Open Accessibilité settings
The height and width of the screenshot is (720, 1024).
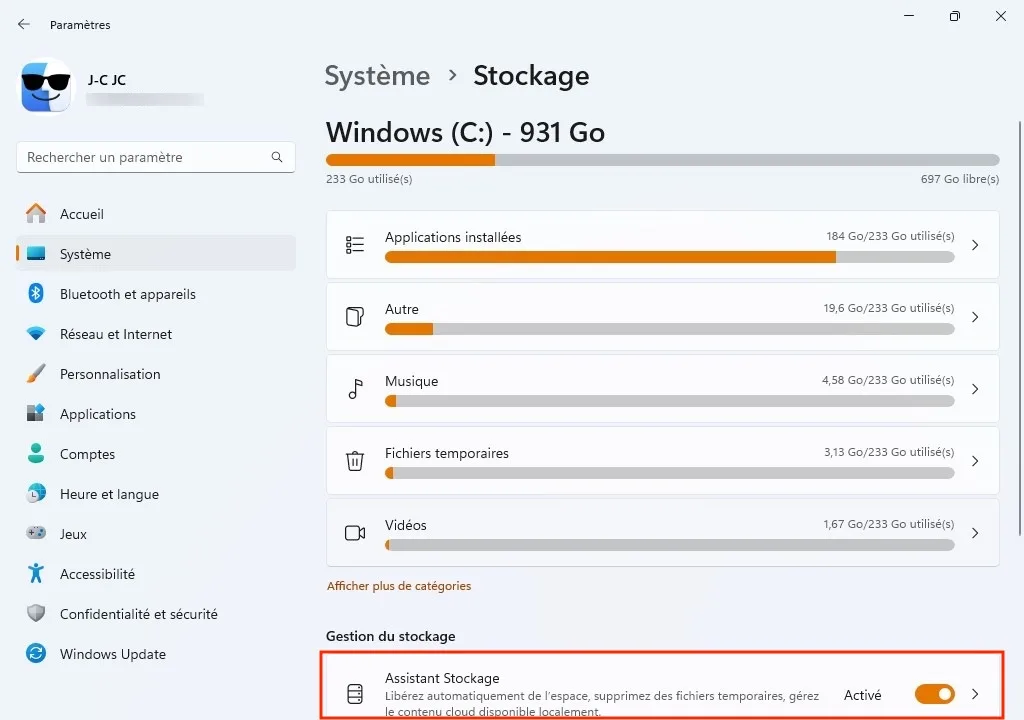click(155, 574)
